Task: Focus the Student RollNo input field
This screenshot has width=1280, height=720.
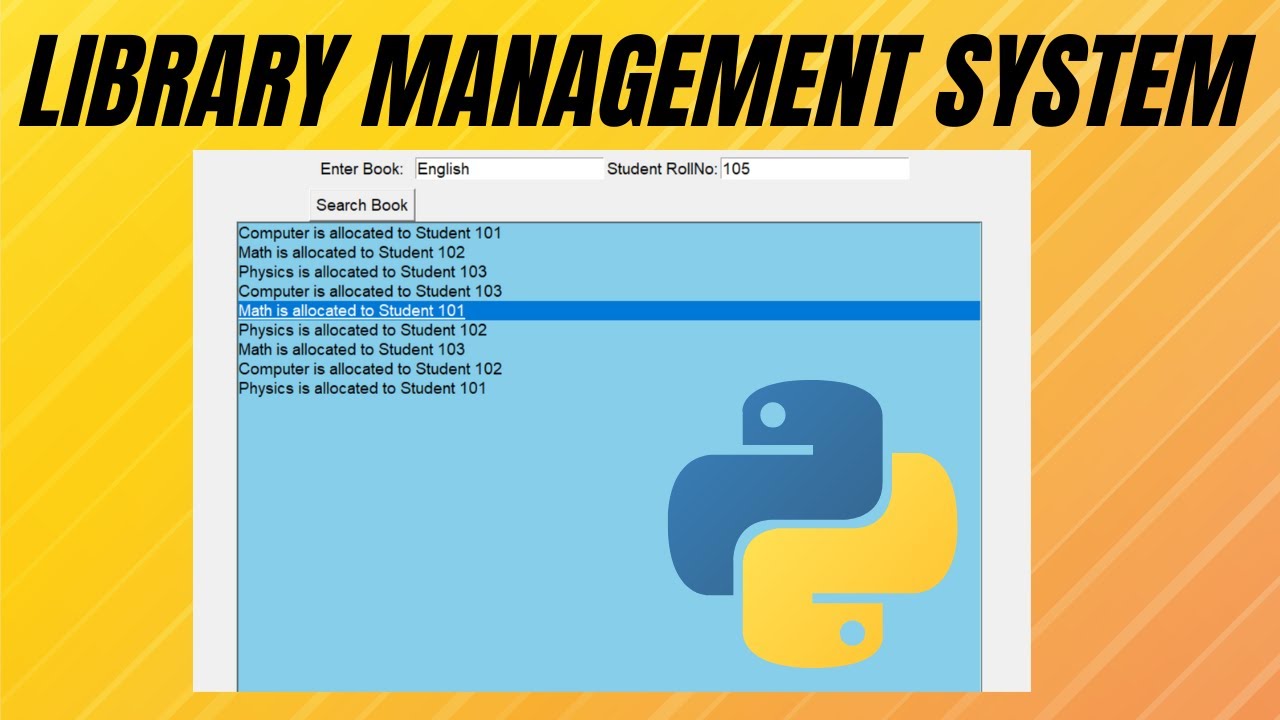Action: (x=815, y=169)
